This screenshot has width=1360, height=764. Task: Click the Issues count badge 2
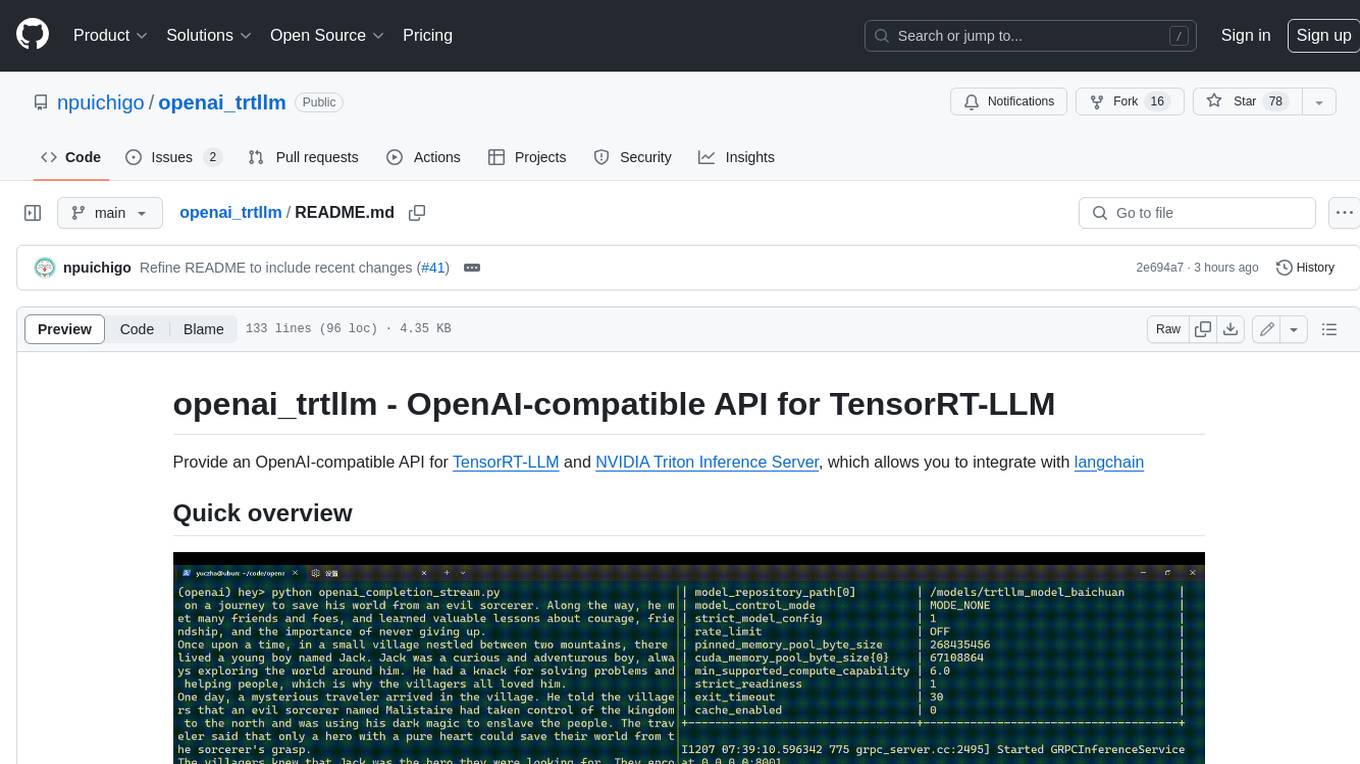[x=212, y=157]
